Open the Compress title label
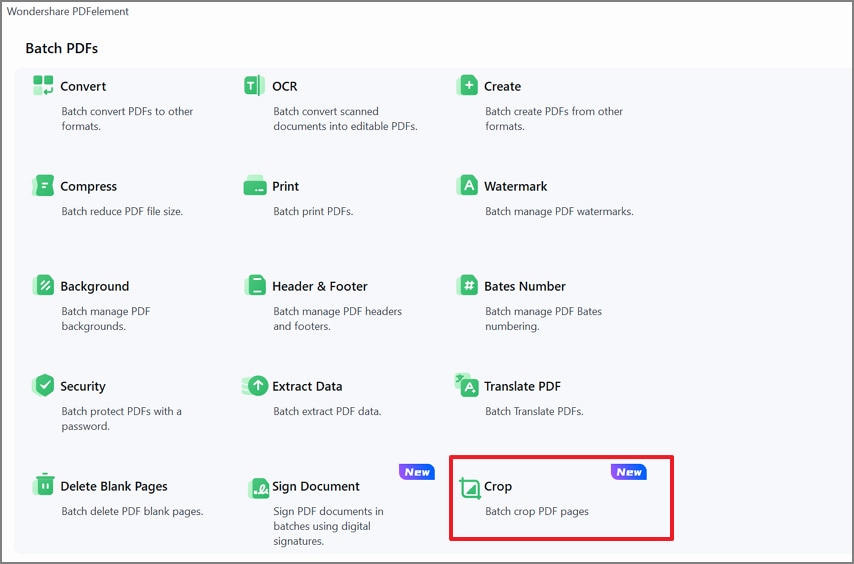 coord(88,187)
